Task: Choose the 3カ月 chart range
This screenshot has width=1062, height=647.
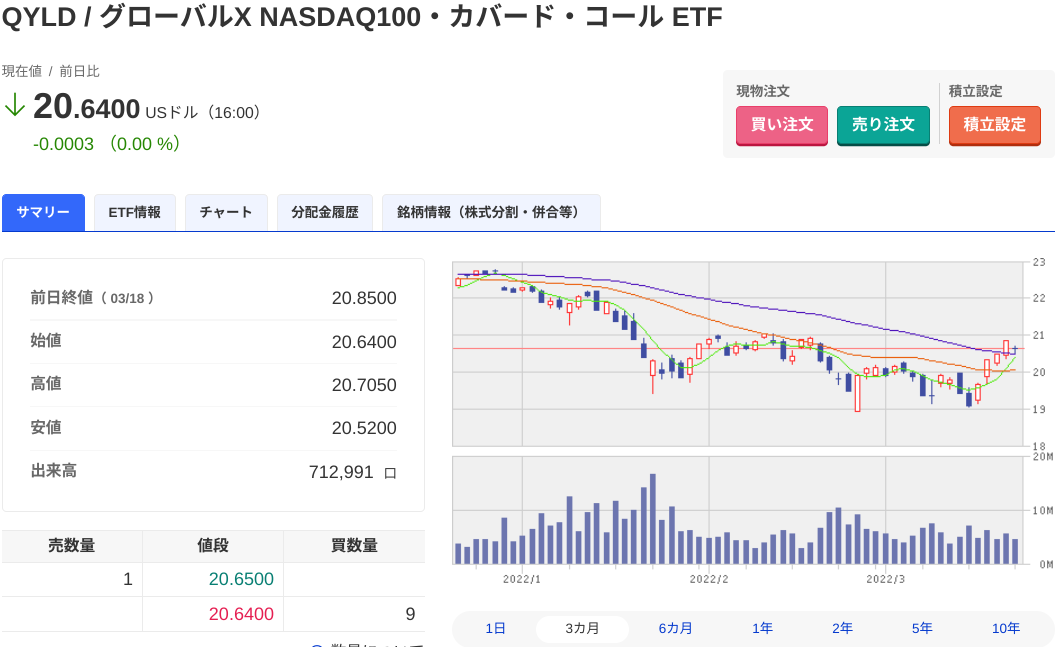Action: 582,628
